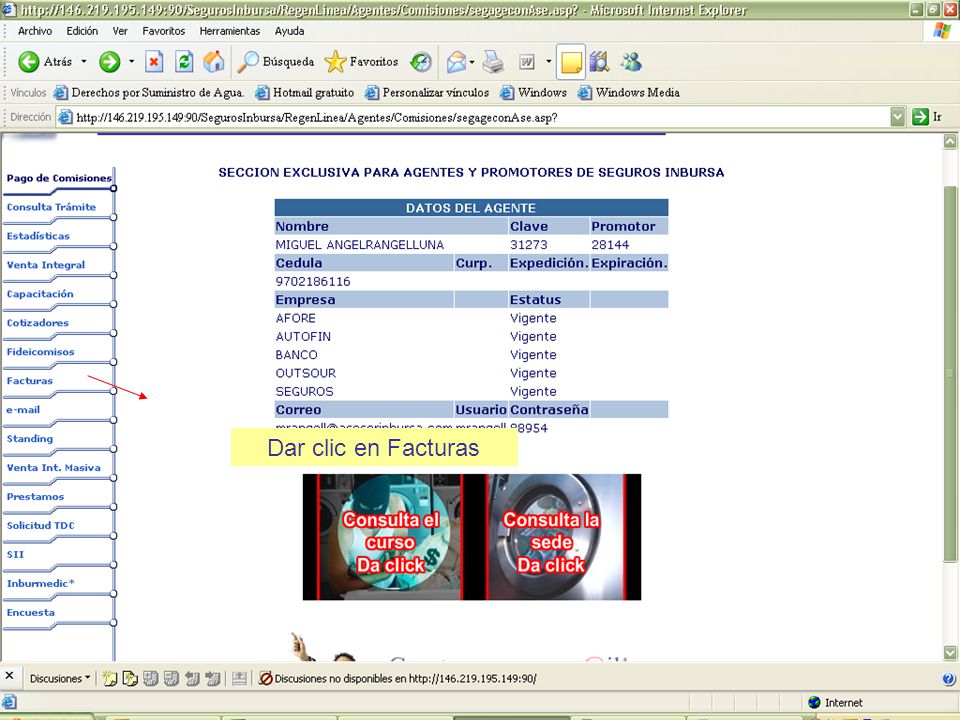This screenshot has width=960, height=720.
Task: Click the expand all discussions icon
Action: pyautogui.click(x=151, y=678)
